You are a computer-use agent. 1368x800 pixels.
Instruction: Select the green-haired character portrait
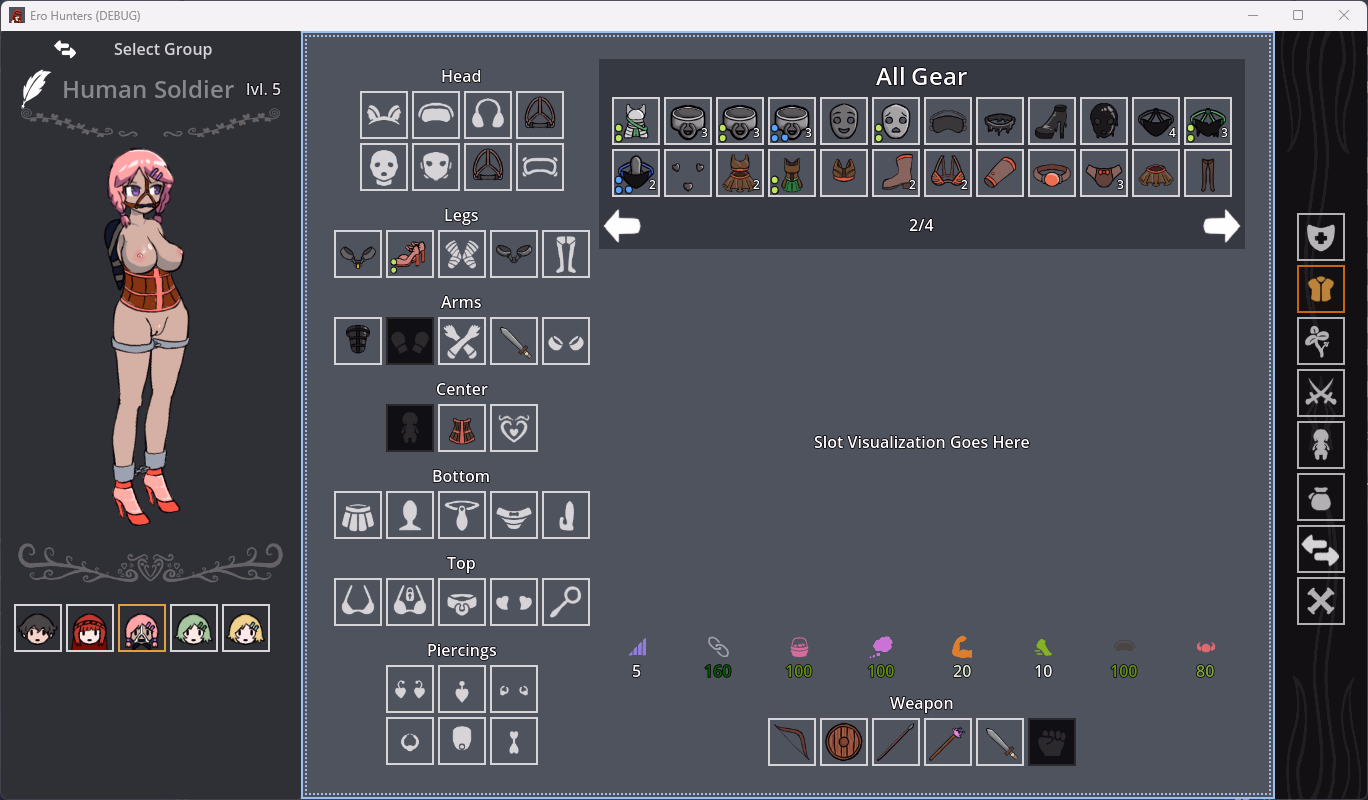[194, 628]
